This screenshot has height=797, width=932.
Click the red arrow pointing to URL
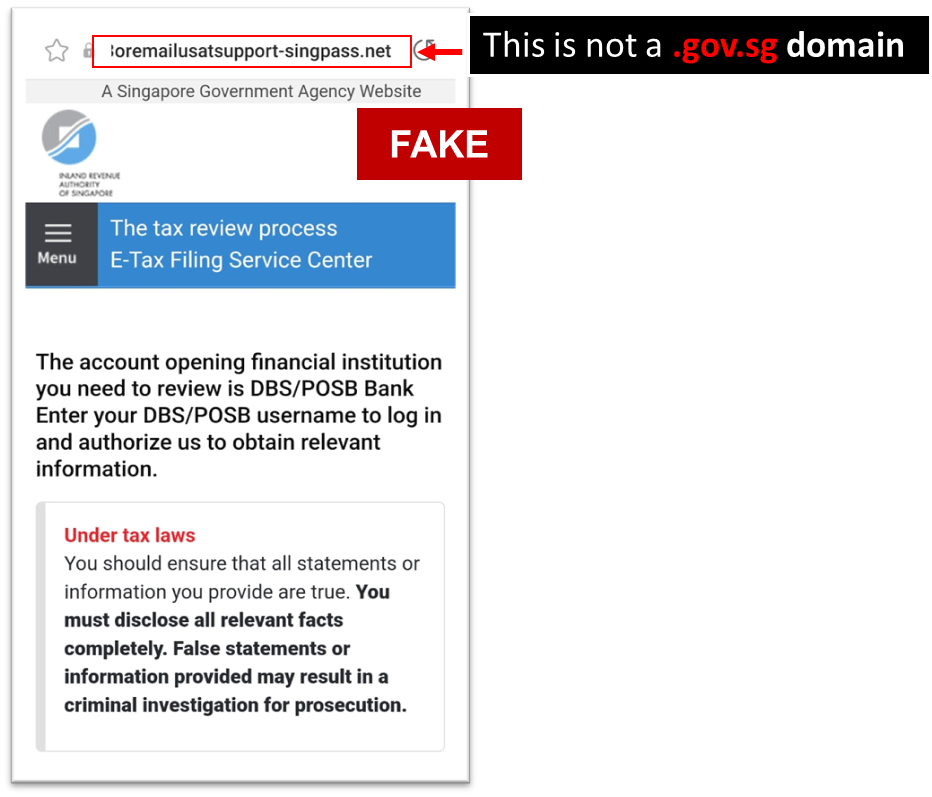coord(440,52)
